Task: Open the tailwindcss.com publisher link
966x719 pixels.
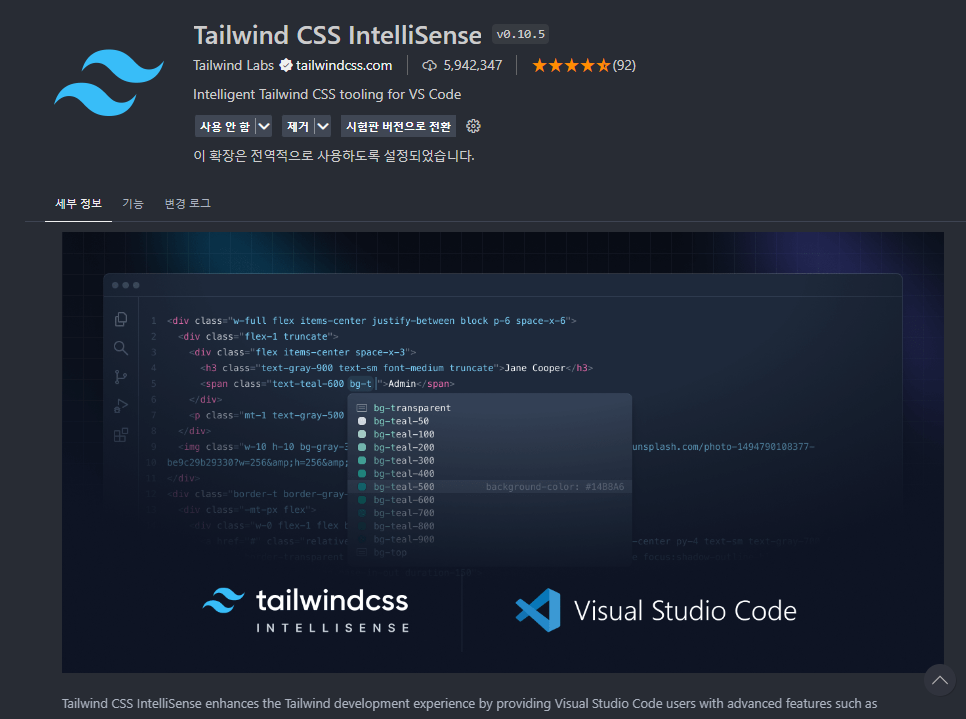Action: 344,65
